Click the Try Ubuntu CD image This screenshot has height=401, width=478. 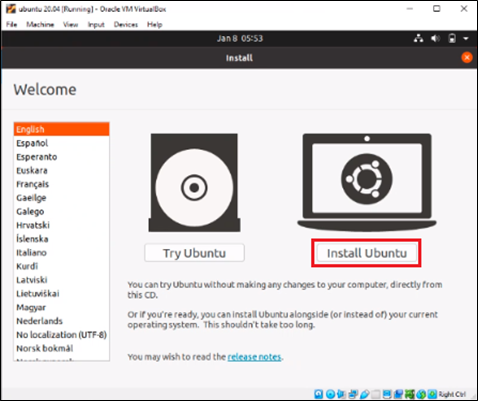point(194,183)
